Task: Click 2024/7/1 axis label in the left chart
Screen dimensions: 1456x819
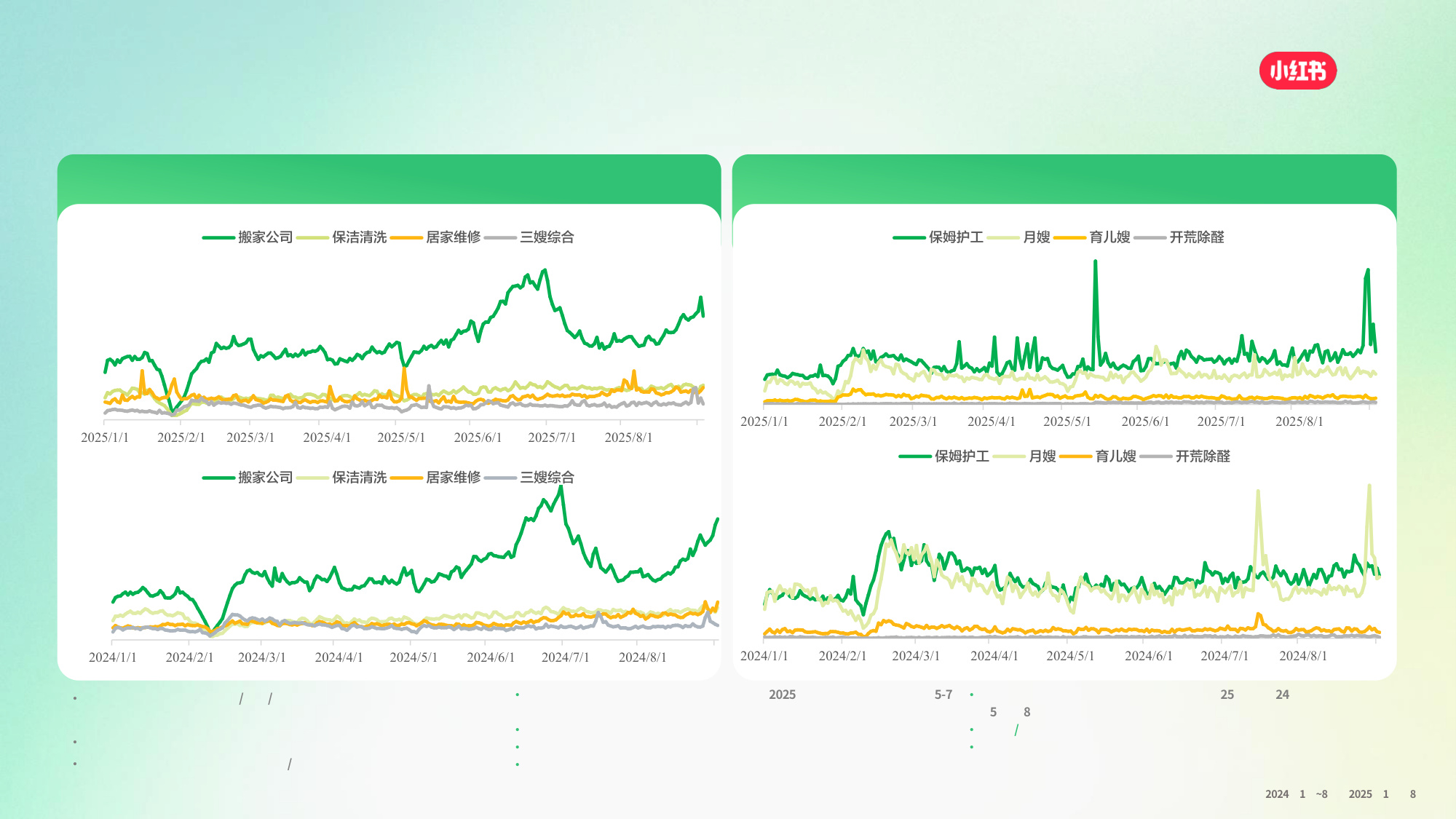Action: point(565,657)
